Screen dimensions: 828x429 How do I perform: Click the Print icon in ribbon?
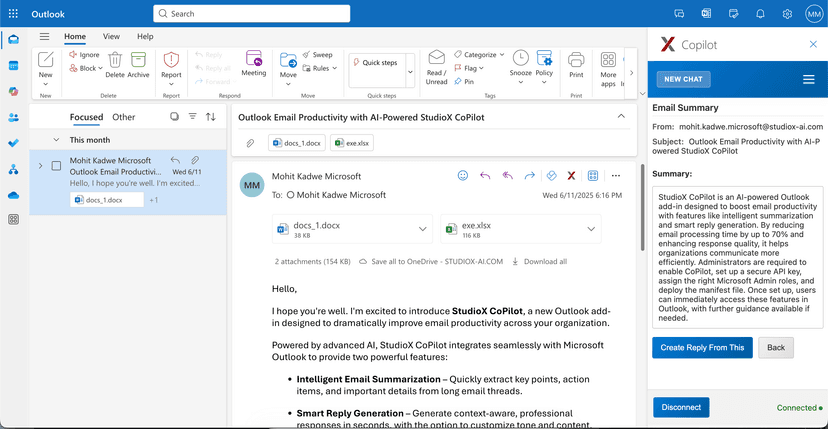[576, 62]
